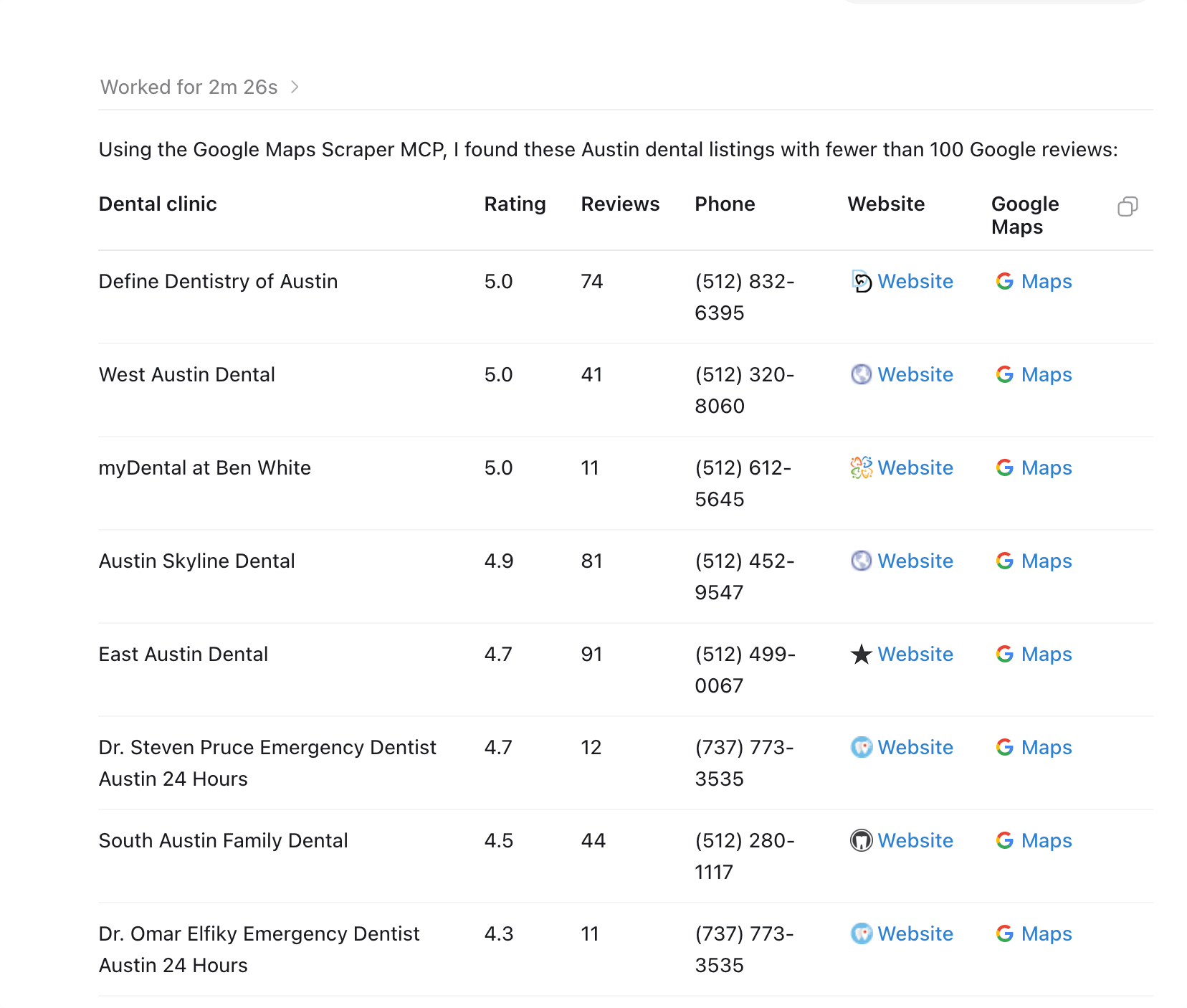The image size is (1187, 1008).
Task: Click phone number (512) 280-1117
Action: (745, 857)
